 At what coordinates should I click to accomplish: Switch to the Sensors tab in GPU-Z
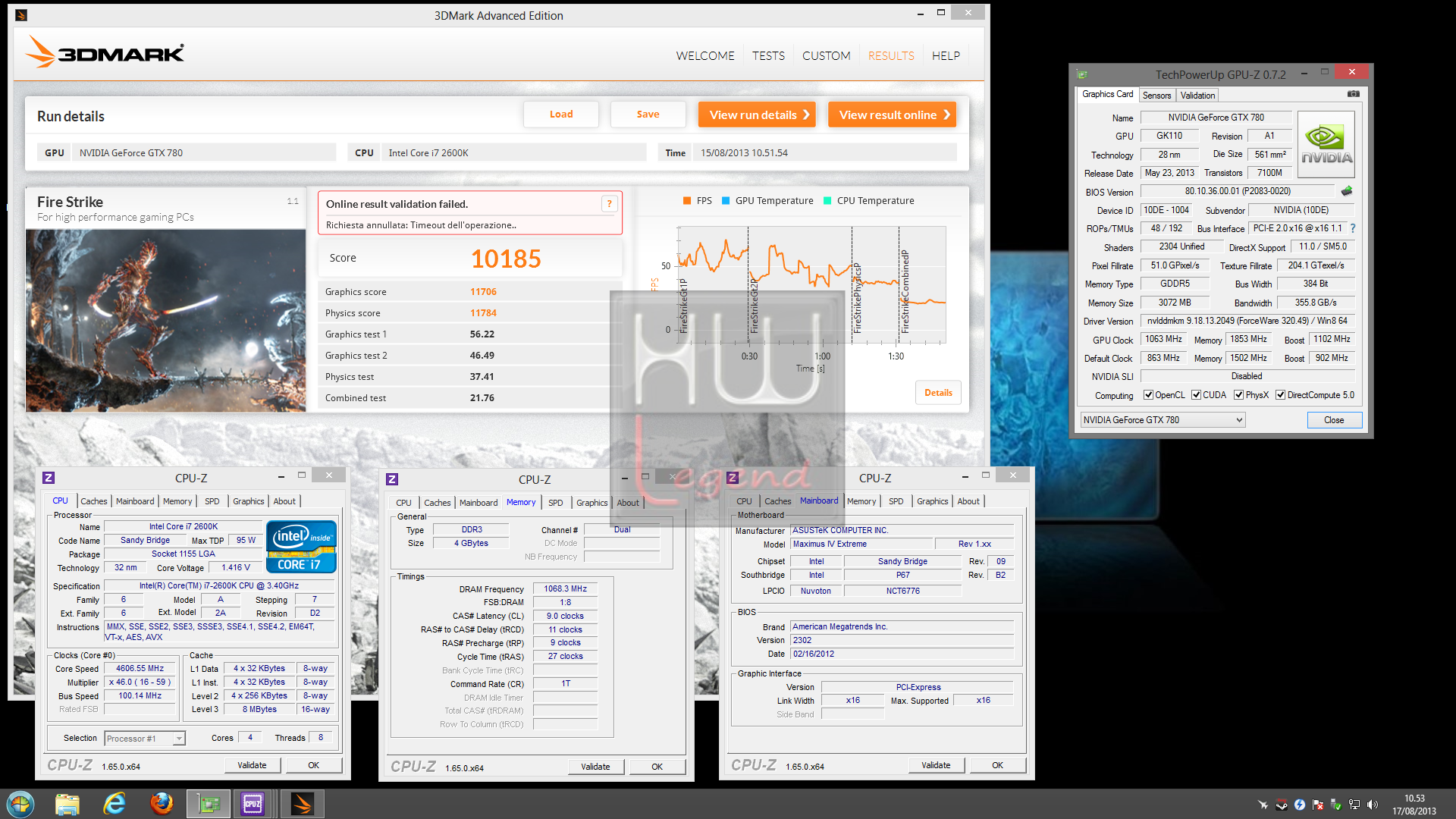click(x=1156, y=96)
